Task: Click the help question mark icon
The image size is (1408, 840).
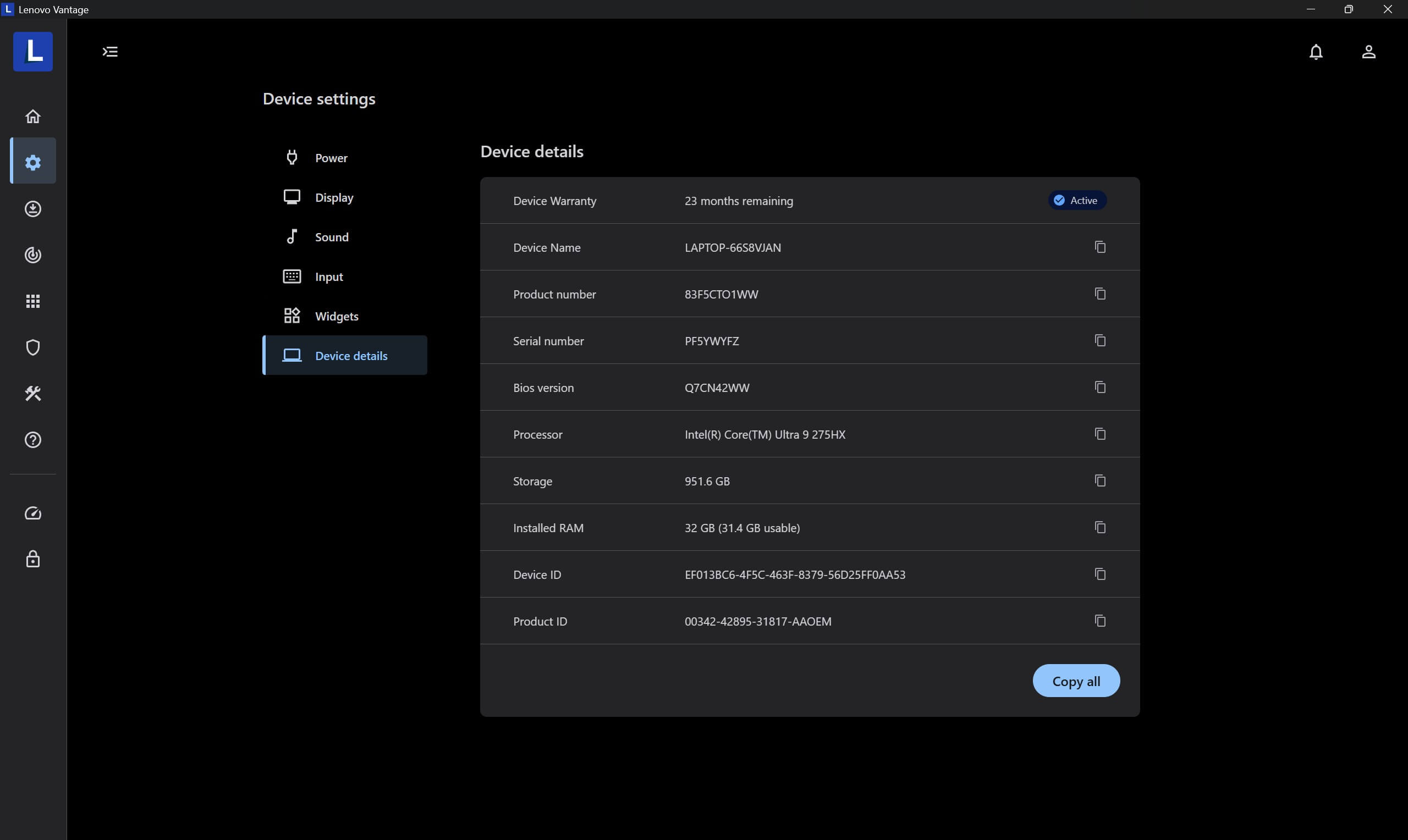Action: pos(33,440)
